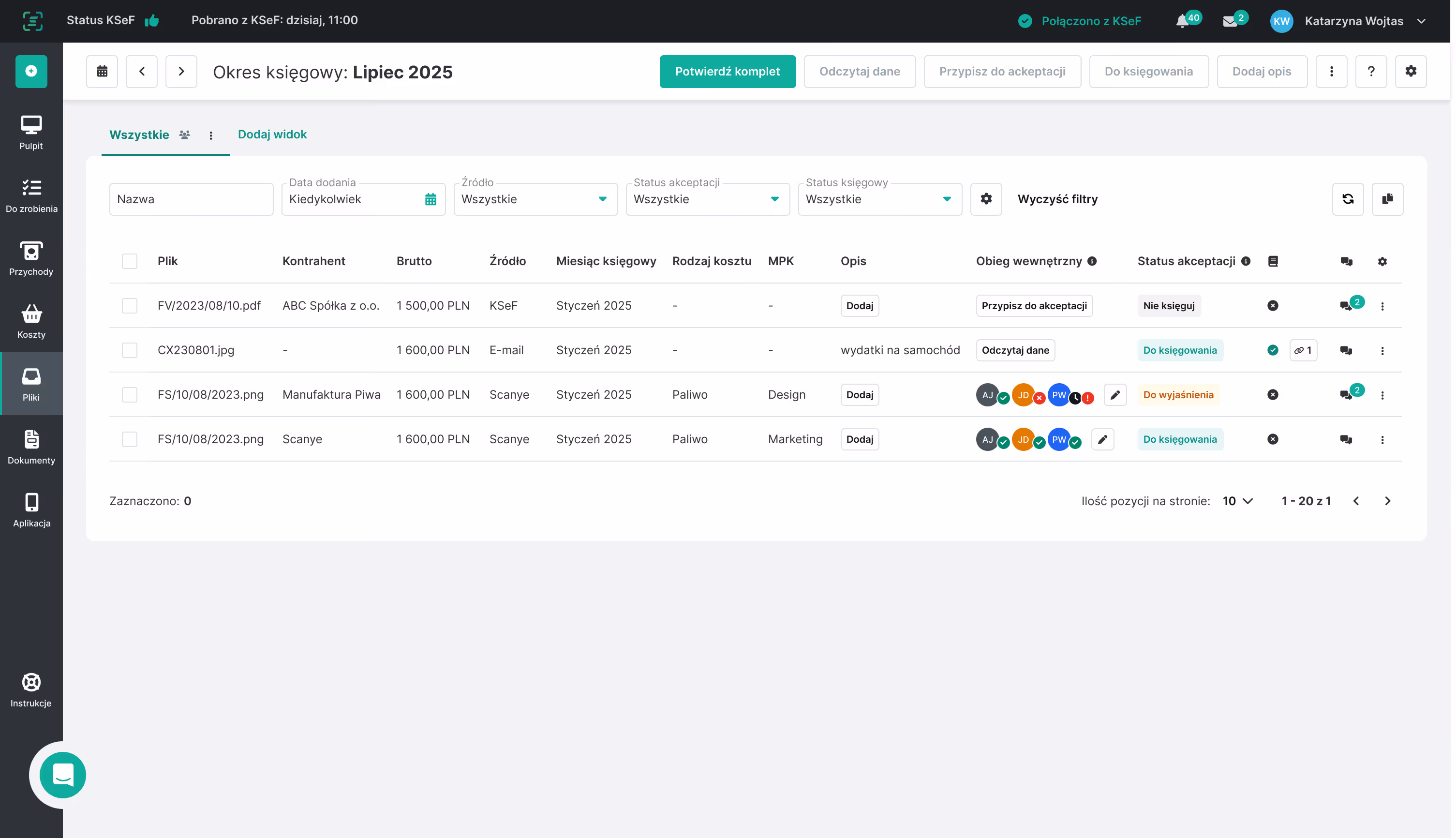Viewport: 1456px width, 838px height.
Task: Open the Data dodania date picker
Action: pos(364,199)
